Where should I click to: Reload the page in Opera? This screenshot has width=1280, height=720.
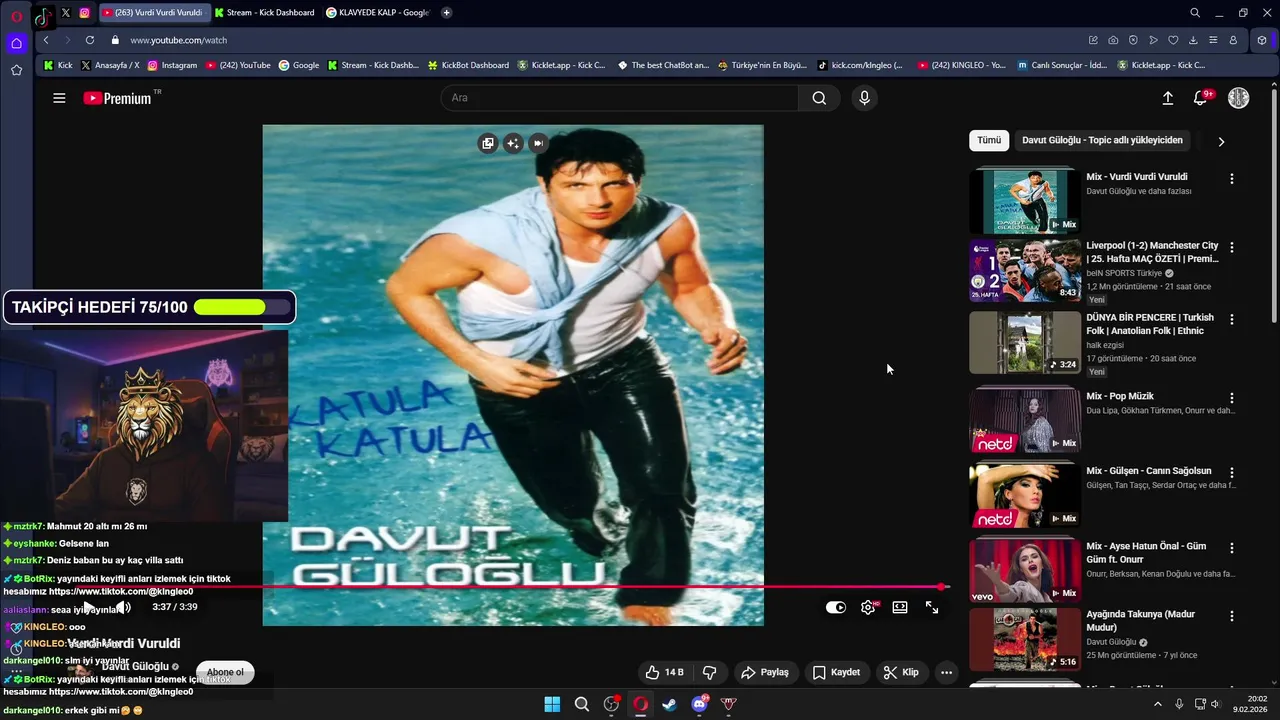point(90,40)
